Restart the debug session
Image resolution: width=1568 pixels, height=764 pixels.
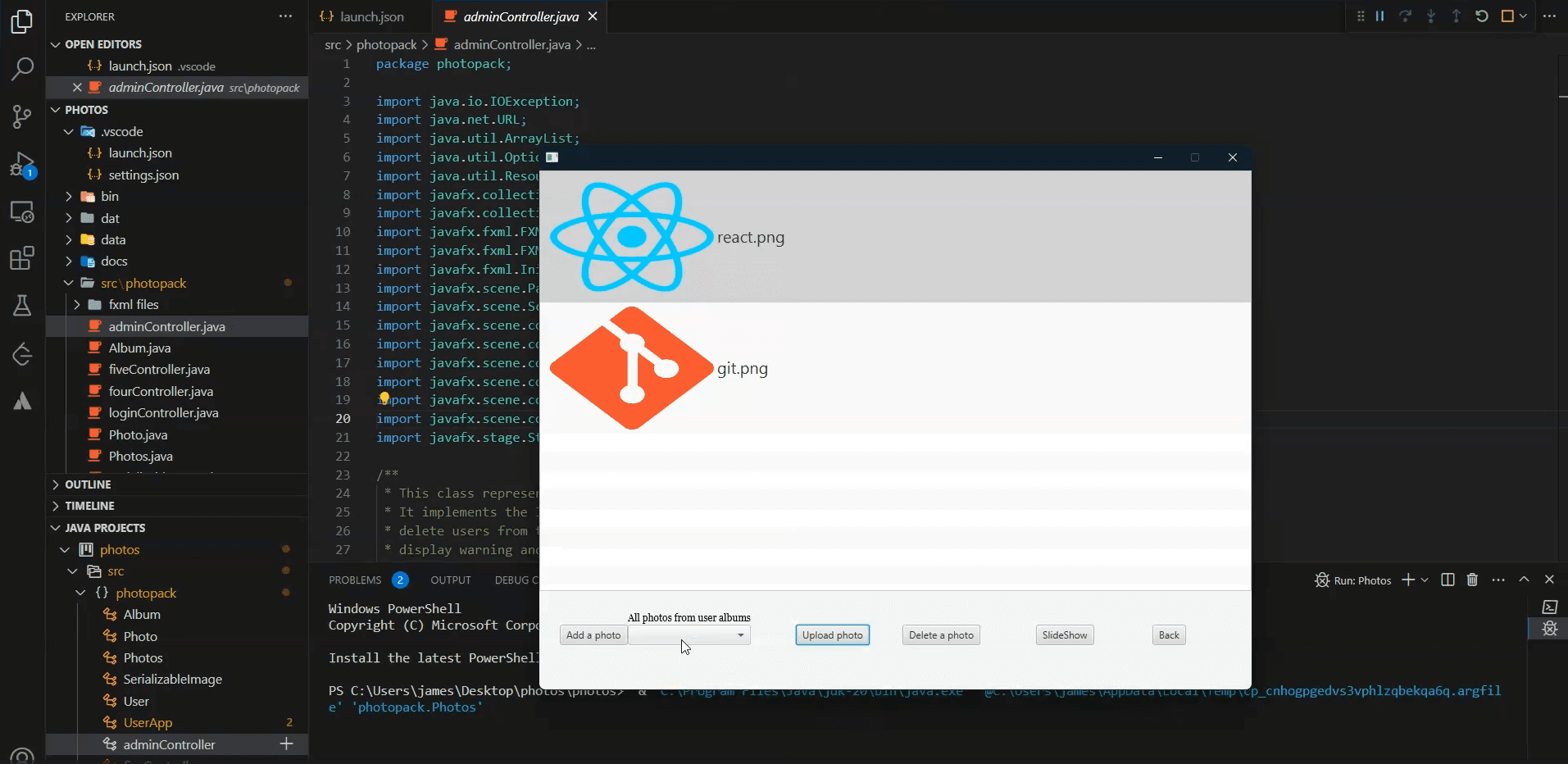pos(1481,16)
